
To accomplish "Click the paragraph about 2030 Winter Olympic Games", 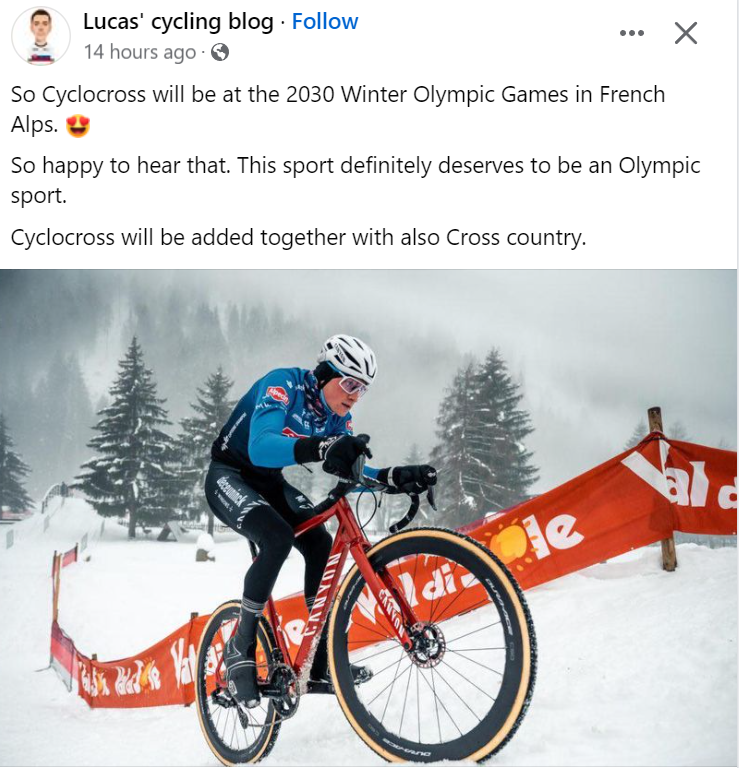I will (x=338, y=109).
